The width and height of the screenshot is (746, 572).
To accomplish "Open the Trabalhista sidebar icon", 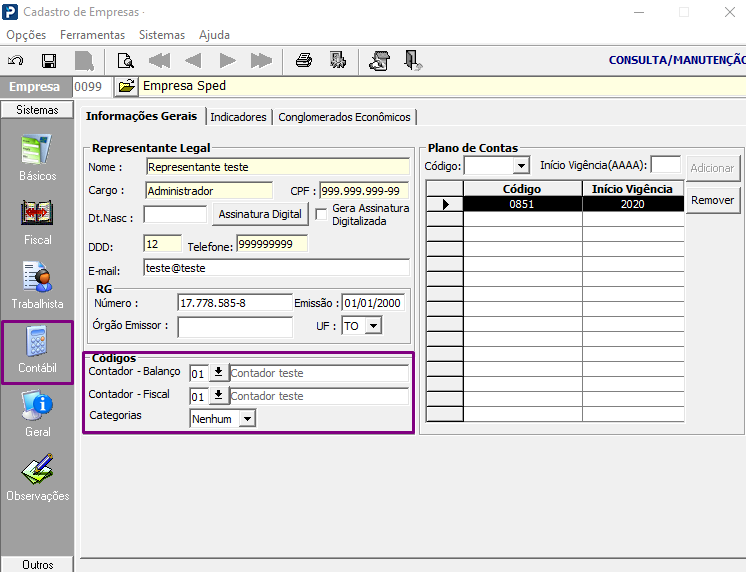I will point(37,286).
